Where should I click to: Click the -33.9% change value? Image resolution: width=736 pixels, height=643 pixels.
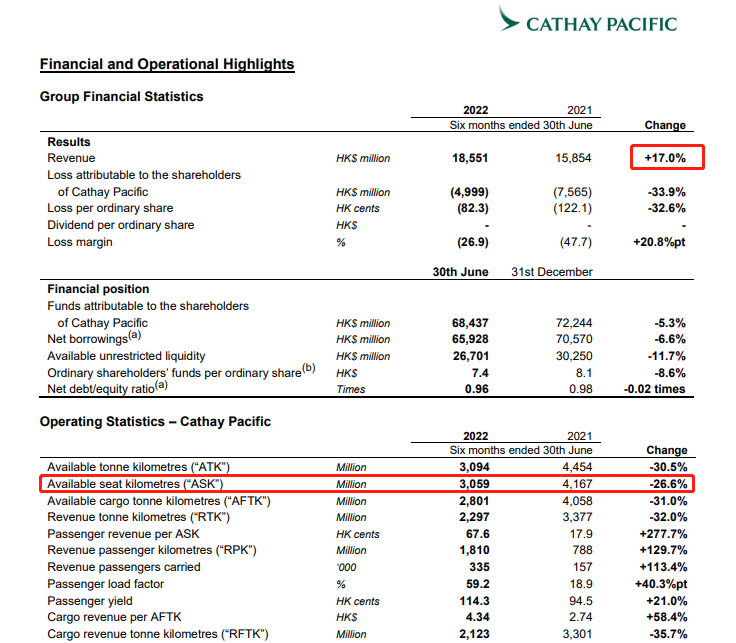tap(667, 192)
